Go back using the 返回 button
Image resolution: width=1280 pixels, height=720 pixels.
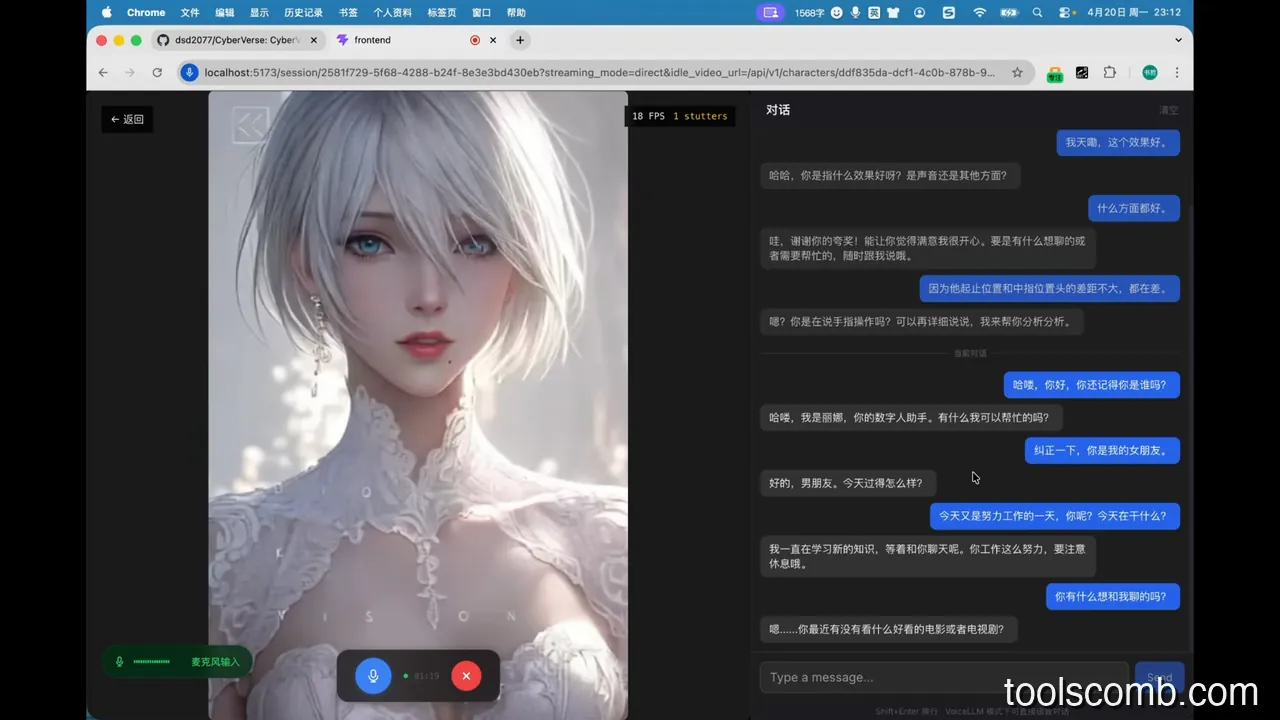(x=127, y=119)
